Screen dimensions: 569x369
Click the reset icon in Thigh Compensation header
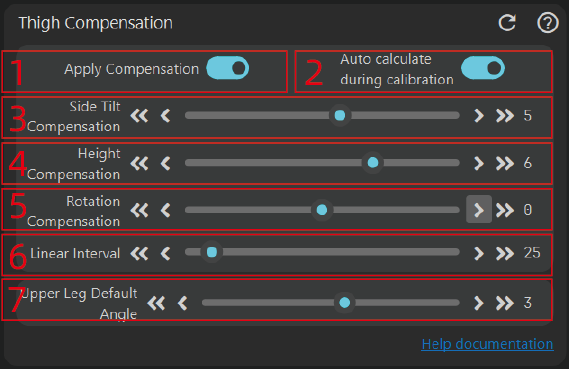point(507,23)
